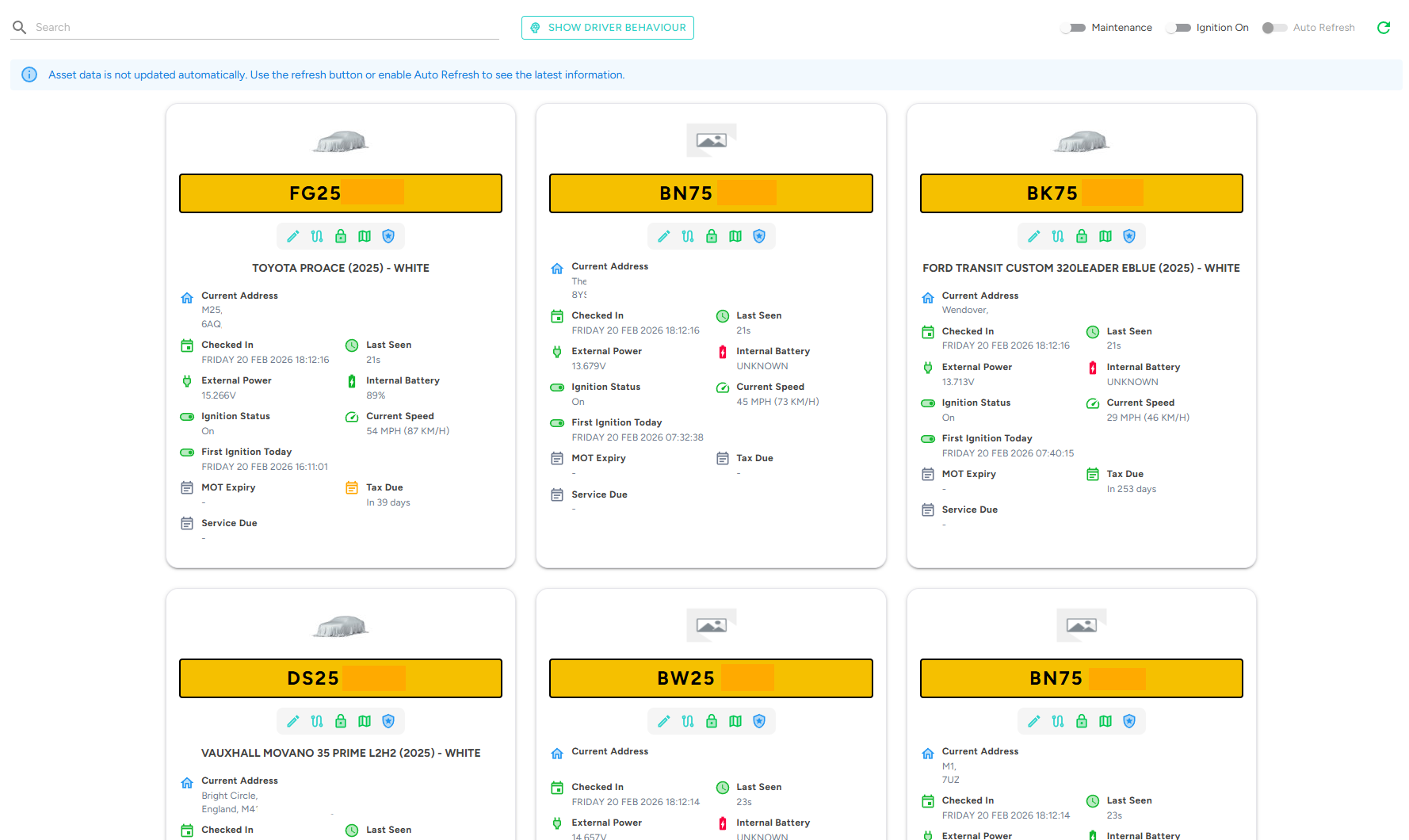Click the 15.266V external power value
The height and width of the screenshot is (840, 1409).
[x=219, y=395]
